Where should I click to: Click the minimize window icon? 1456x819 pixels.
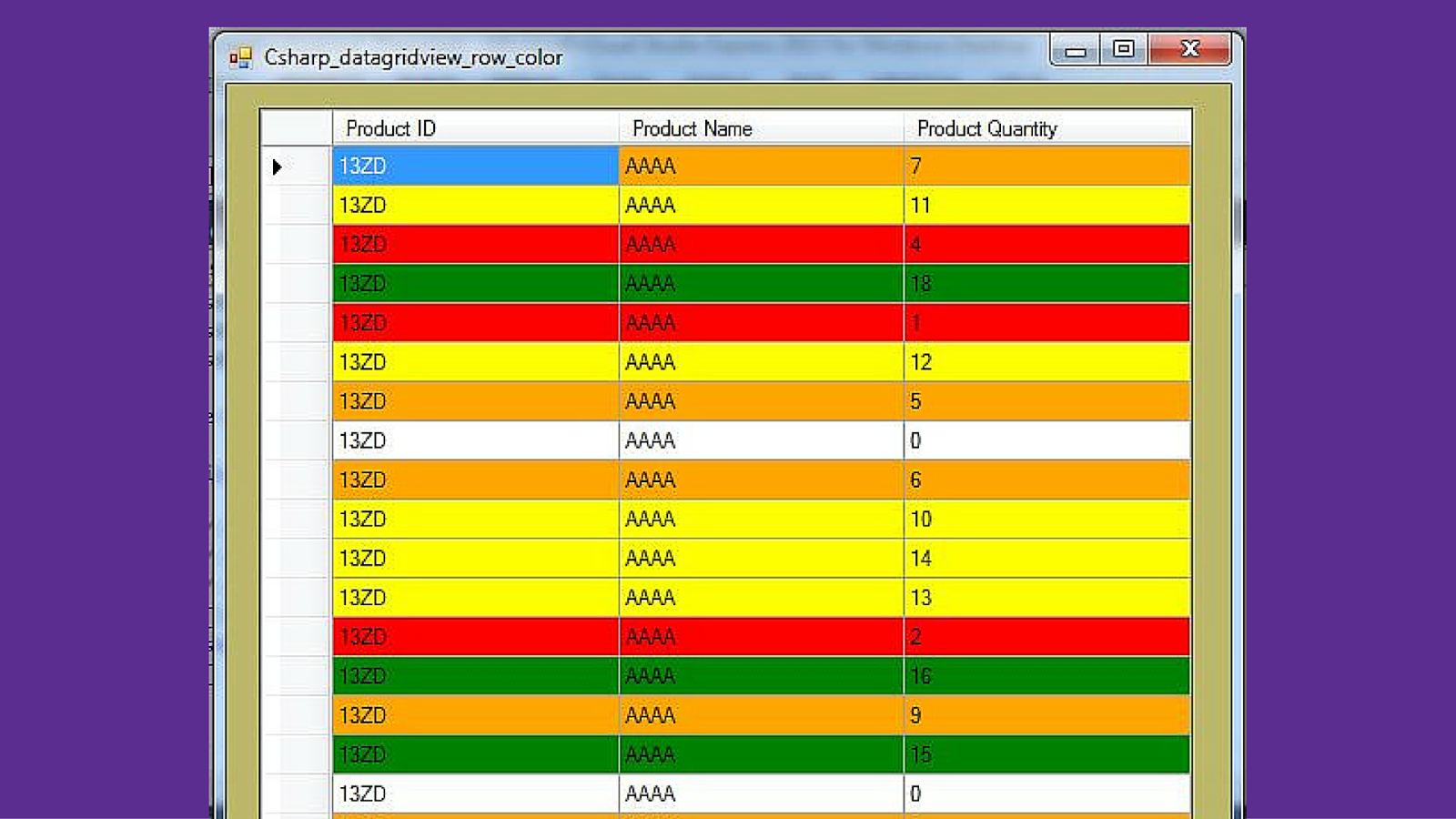click(1075, 50)
